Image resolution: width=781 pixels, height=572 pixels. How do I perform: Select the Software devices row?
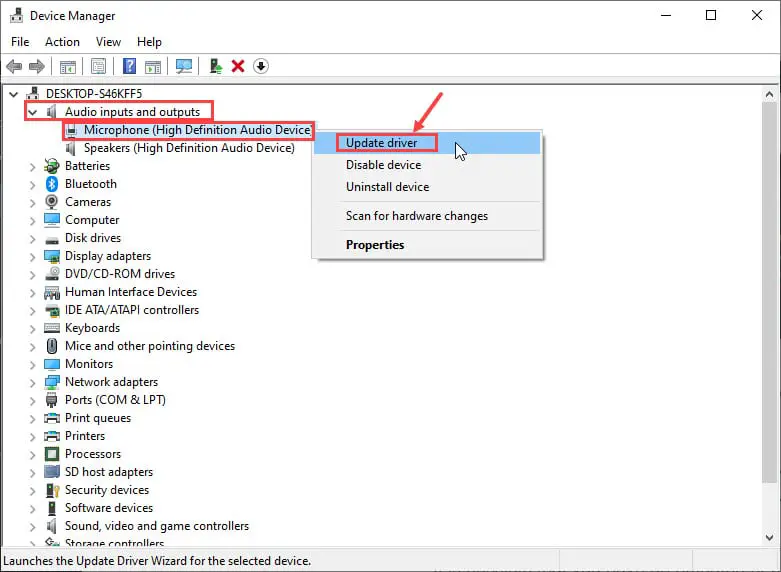point(109,508)
